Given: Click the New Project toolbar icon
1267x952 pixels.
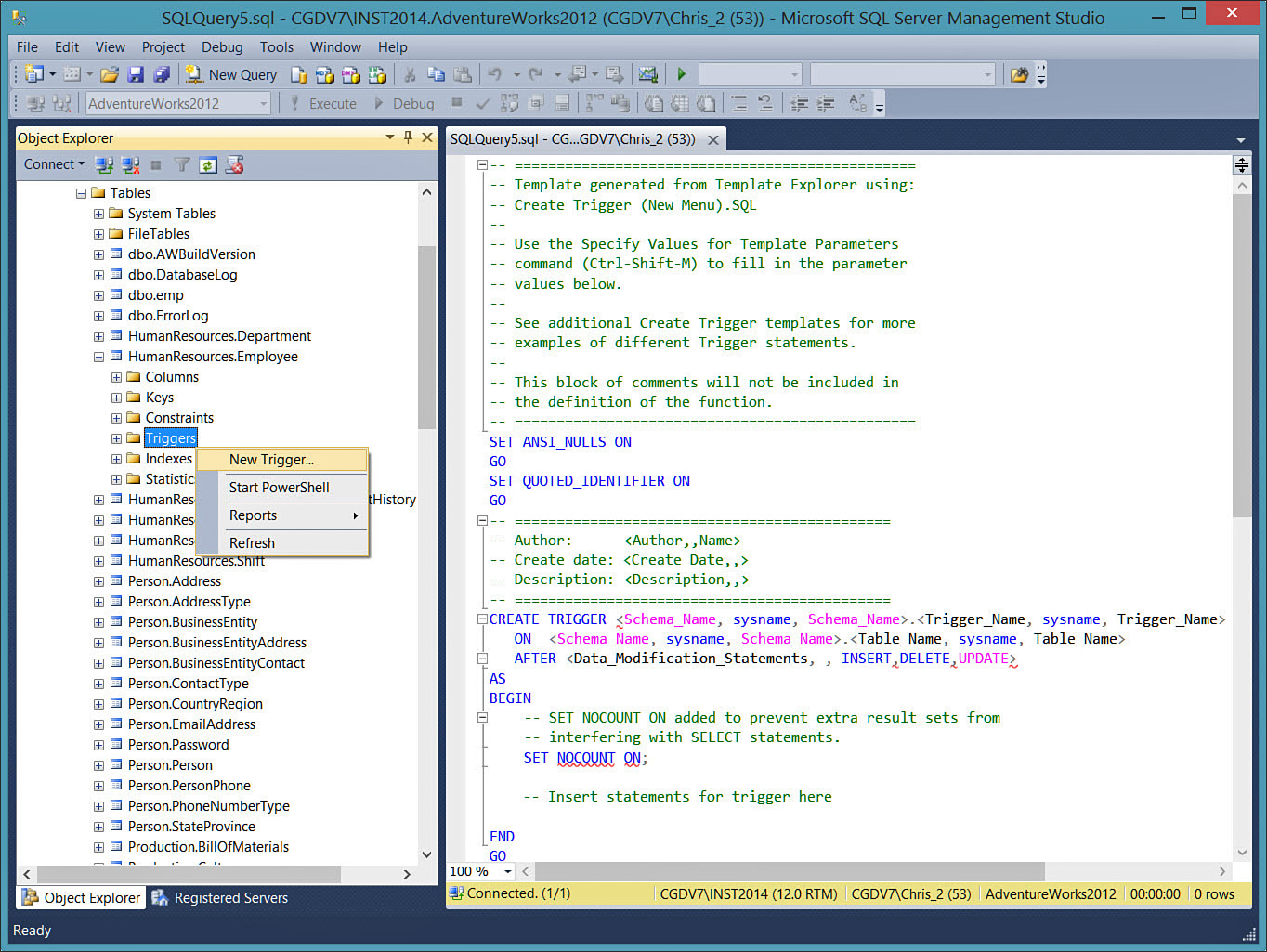Looking at the screenshot, I should pyautogui.click(x=34, y=74).
